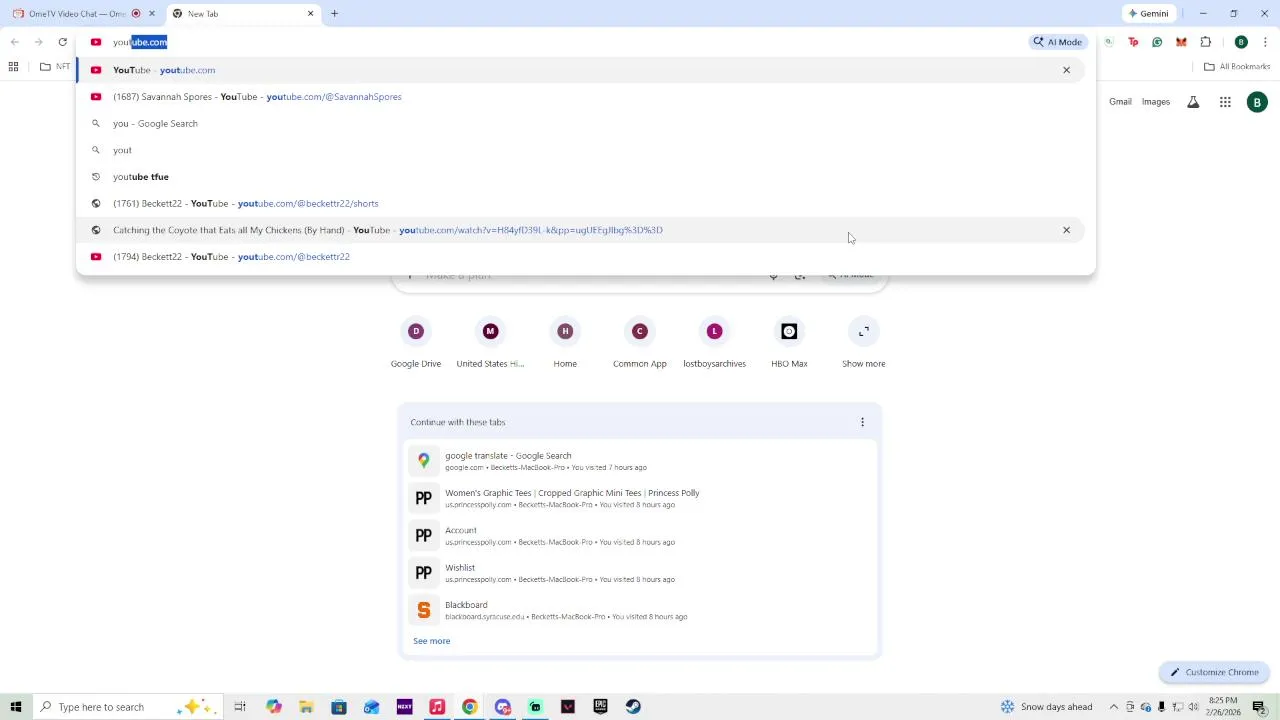Image resolution: width=1280 pixels, height=720 pixels.
Task: Open the Grammarly extension icon
Action: [x=1157, y=42]
